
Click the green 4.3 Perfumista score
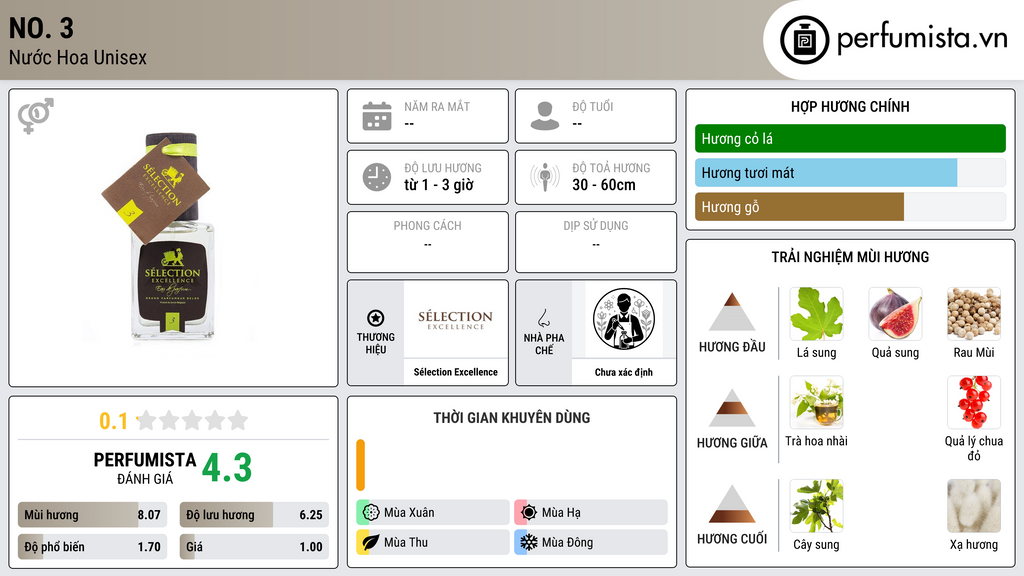pyautogui.click(x=227, y=468)
